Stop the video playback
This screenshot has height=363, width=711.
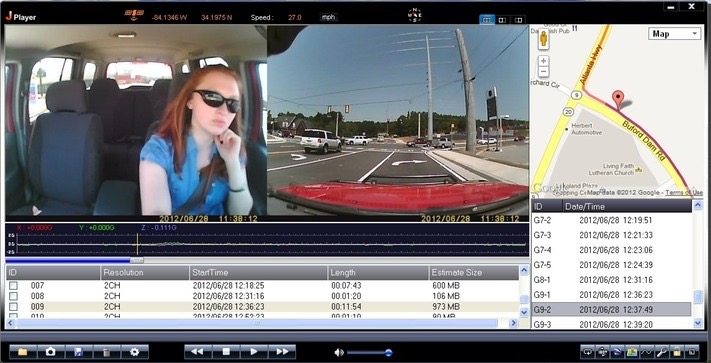[x=226, y=352]
